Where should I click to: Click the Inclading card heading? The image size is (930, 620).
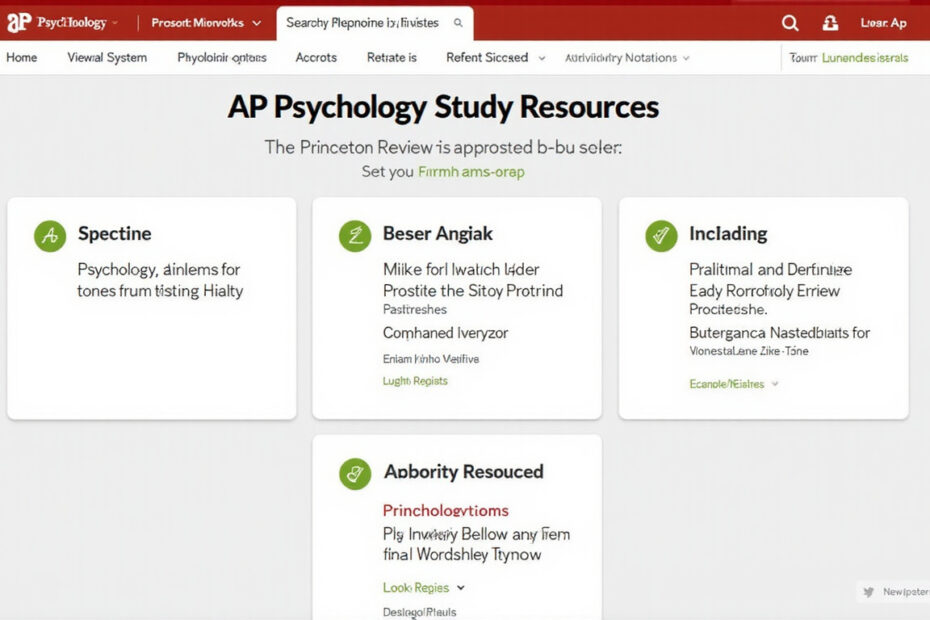728,234
